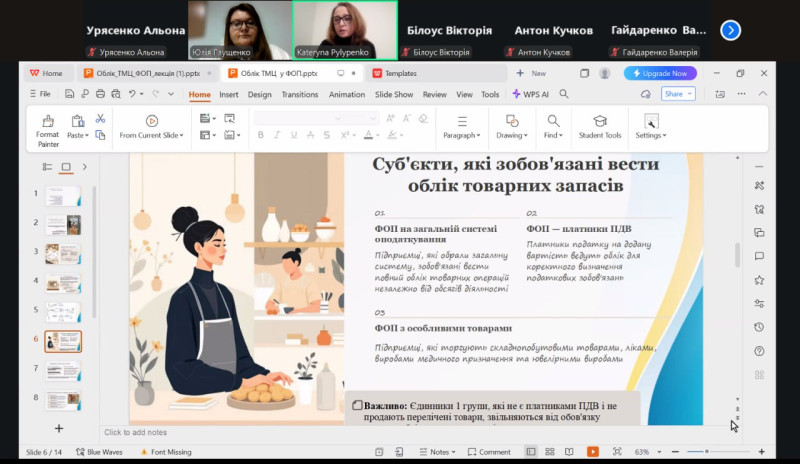The height and width of the screenshot is (464, 800).
Task: Open the Student Tools panel
Action: tap(599, 127)
